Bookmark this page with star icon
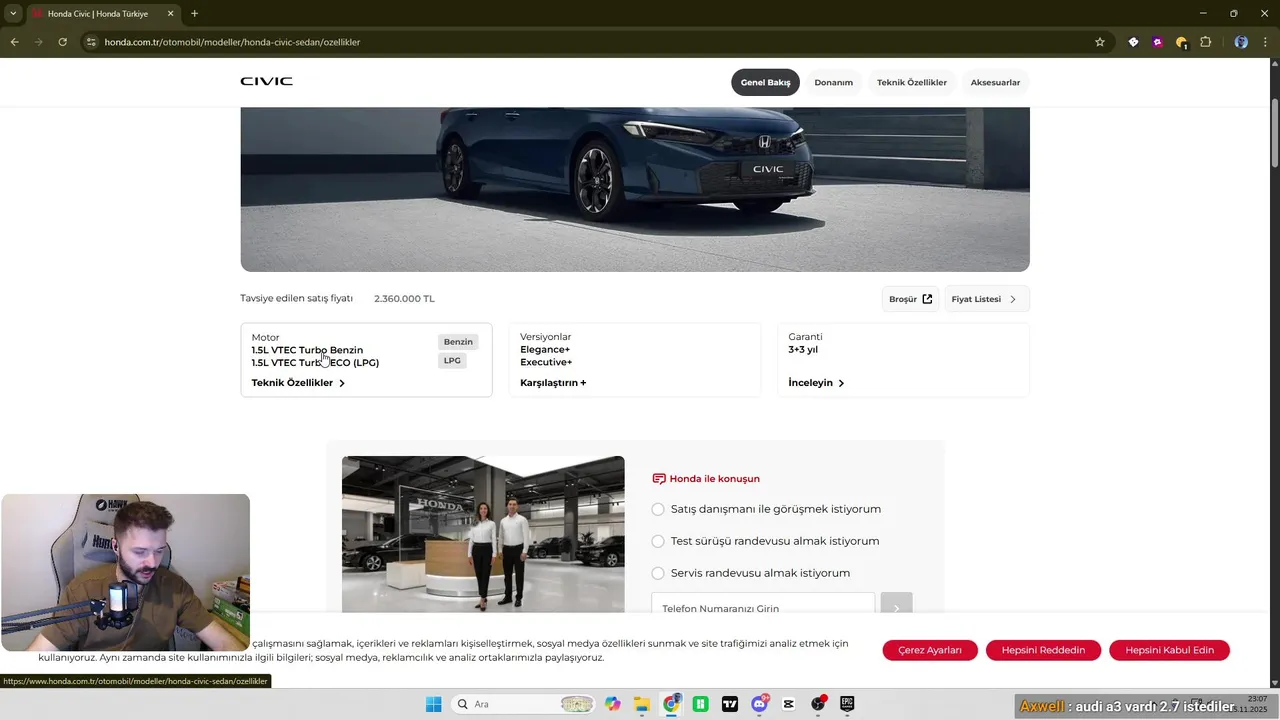Viewport: 1280px width, 720px height. tap(1100, 42)
